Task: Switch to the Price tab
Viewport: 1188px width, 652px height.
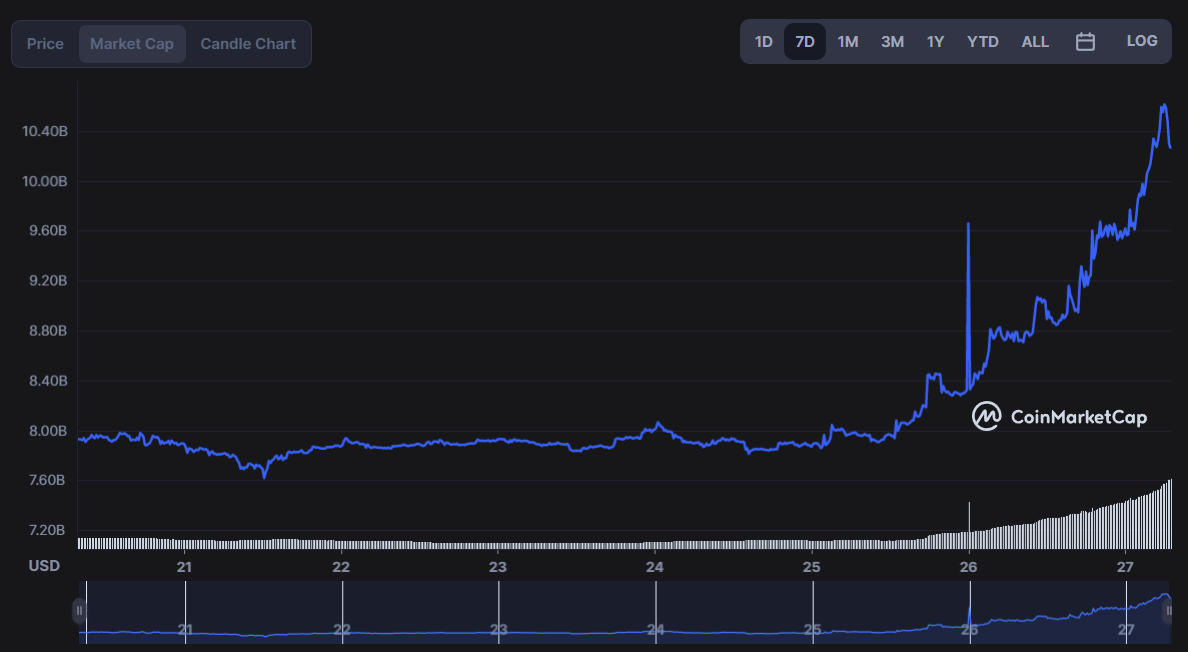Action: click(45, 44)
